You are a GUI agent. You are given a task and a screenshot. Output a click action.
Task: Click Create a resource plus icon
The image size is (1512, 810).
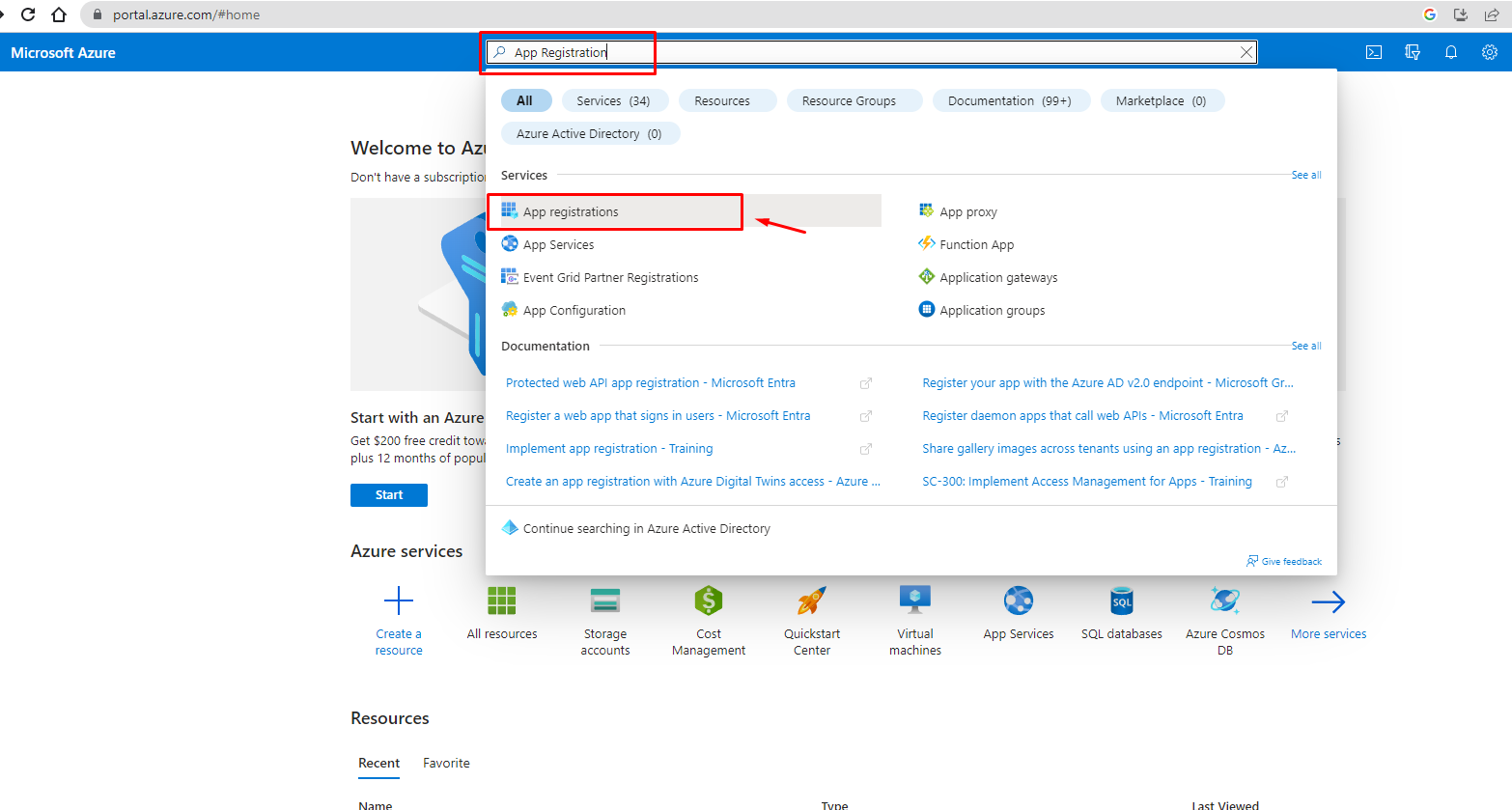[399, 601]
